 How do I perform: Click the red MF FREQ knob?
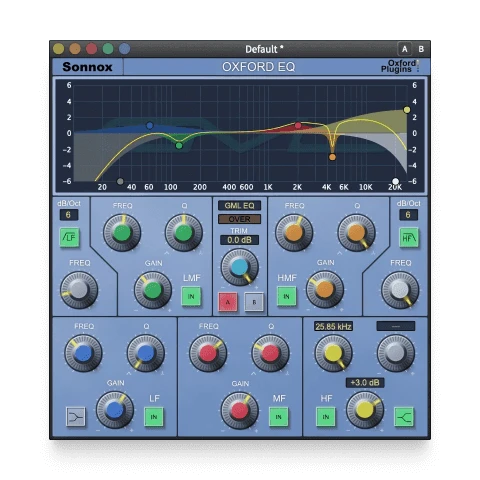(208, 353)
